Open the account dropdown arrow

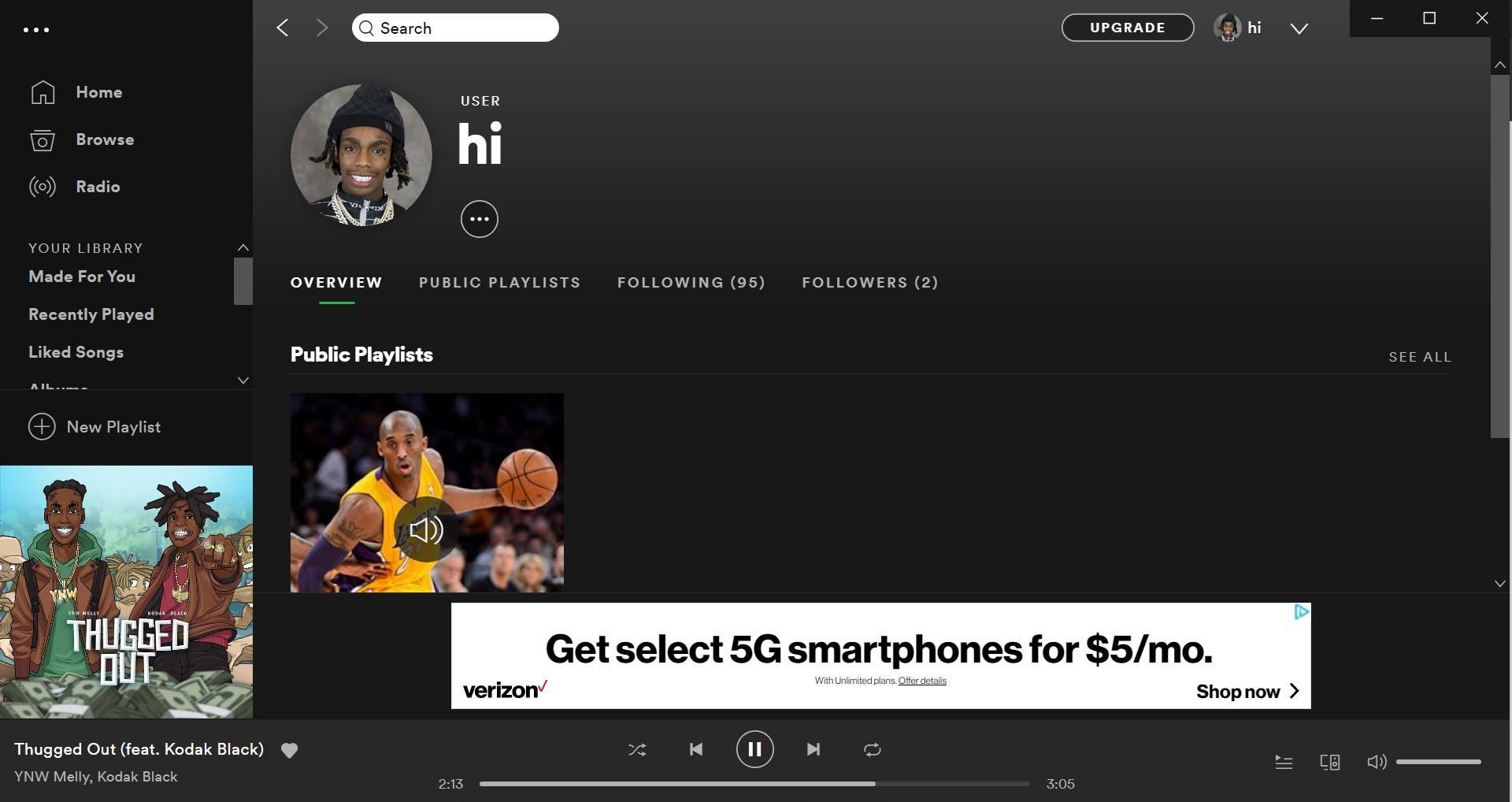1299,28
